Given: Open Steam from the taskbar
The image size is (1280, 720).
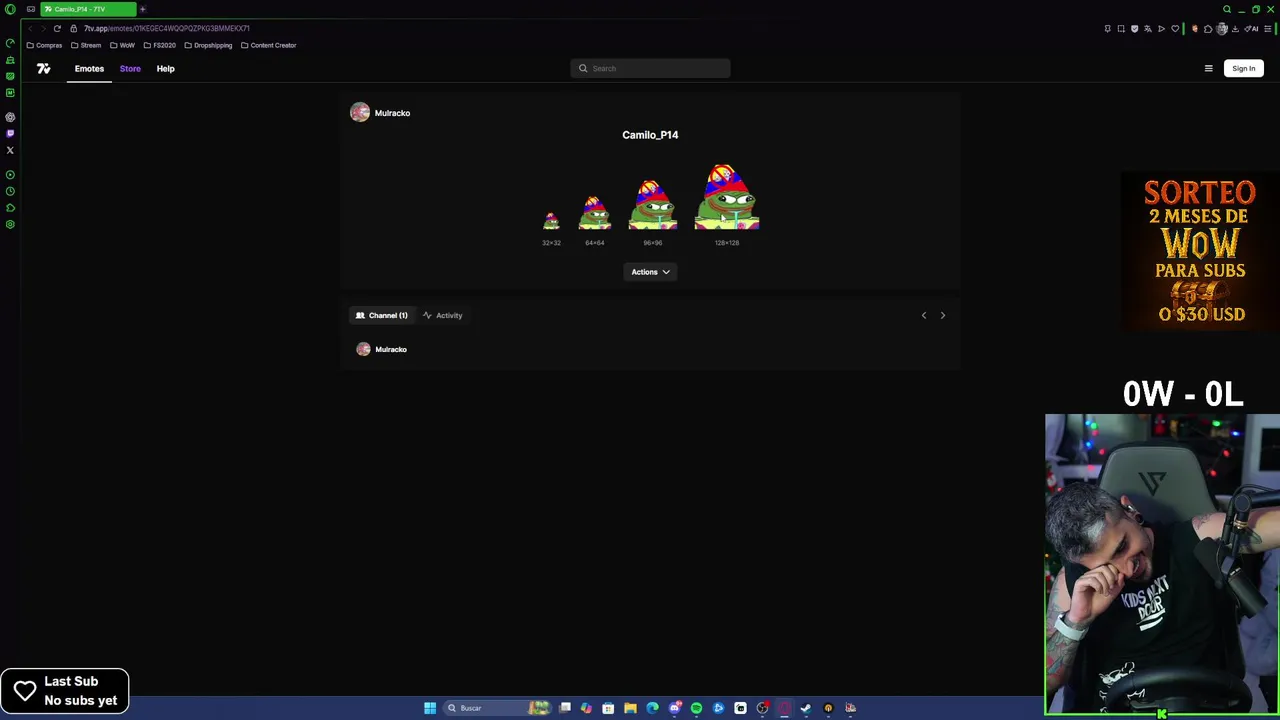Looking at the screenshot, I should point(805,708).
